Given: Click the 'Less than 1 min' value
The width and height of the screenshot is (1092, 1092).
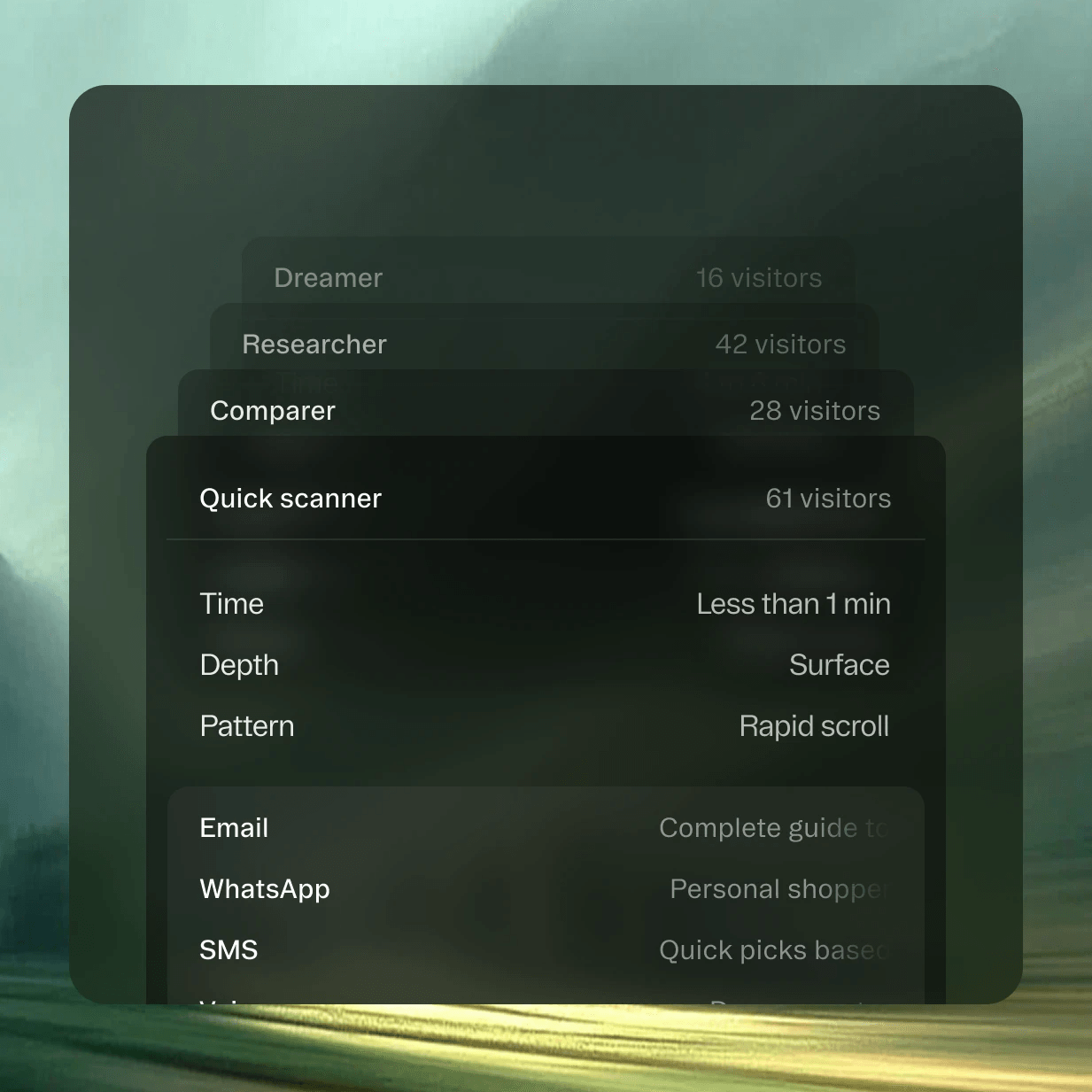Looking at the screenshot, I should point(794,604).
